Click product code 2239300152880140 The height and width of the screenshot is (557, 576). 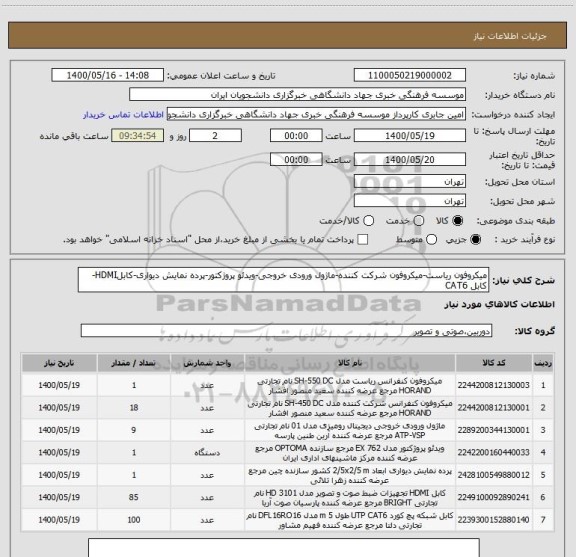pos(493,520)
